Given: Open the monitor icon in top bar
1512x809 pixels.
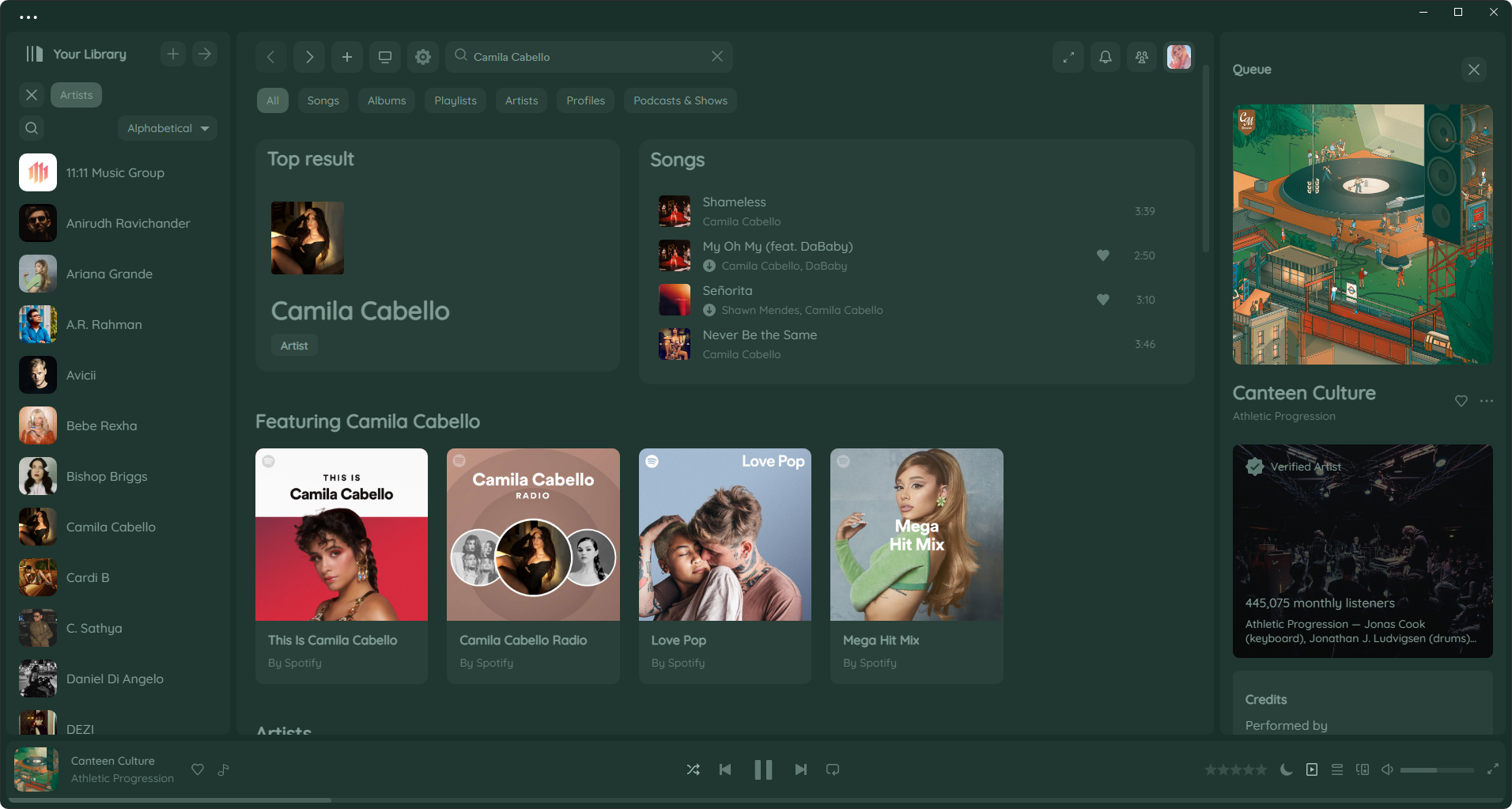Looking at the screenshot, I should point(385,57).
